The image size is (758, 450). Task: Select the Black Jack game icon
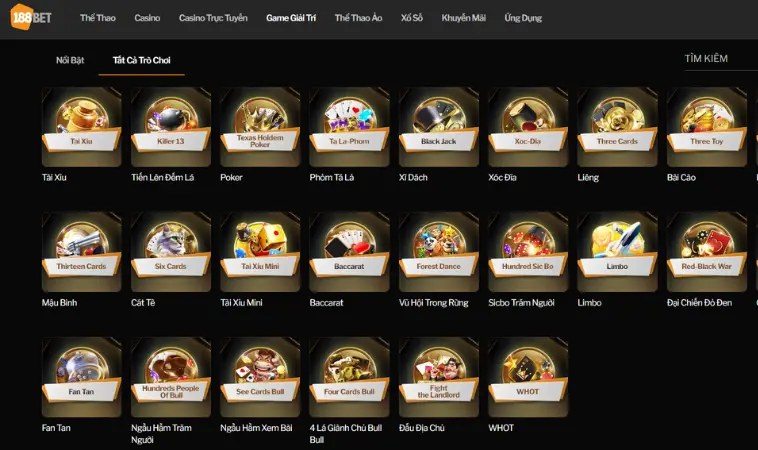click(x=438, y=127)
